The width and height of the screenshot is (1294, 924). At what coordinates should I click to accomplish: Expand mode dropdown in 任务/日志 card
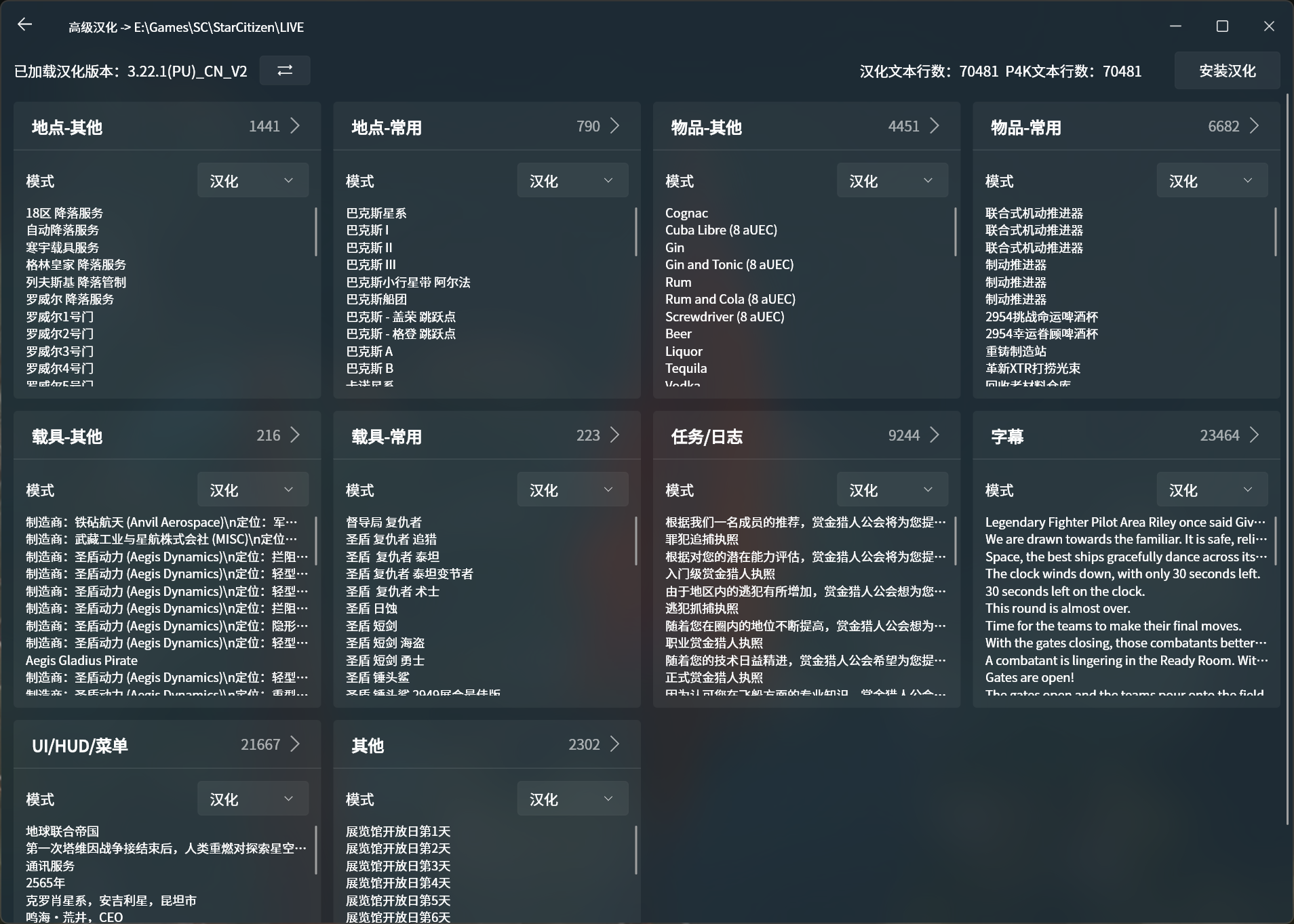point(893,489)
